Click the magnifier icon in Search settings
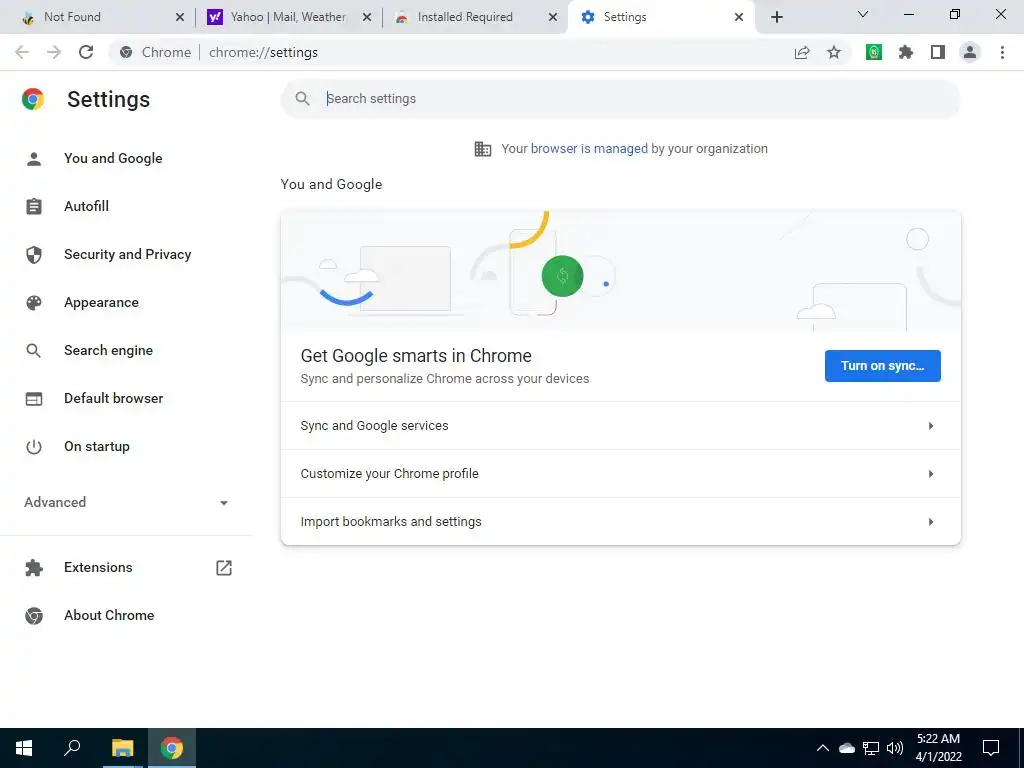 302,99
